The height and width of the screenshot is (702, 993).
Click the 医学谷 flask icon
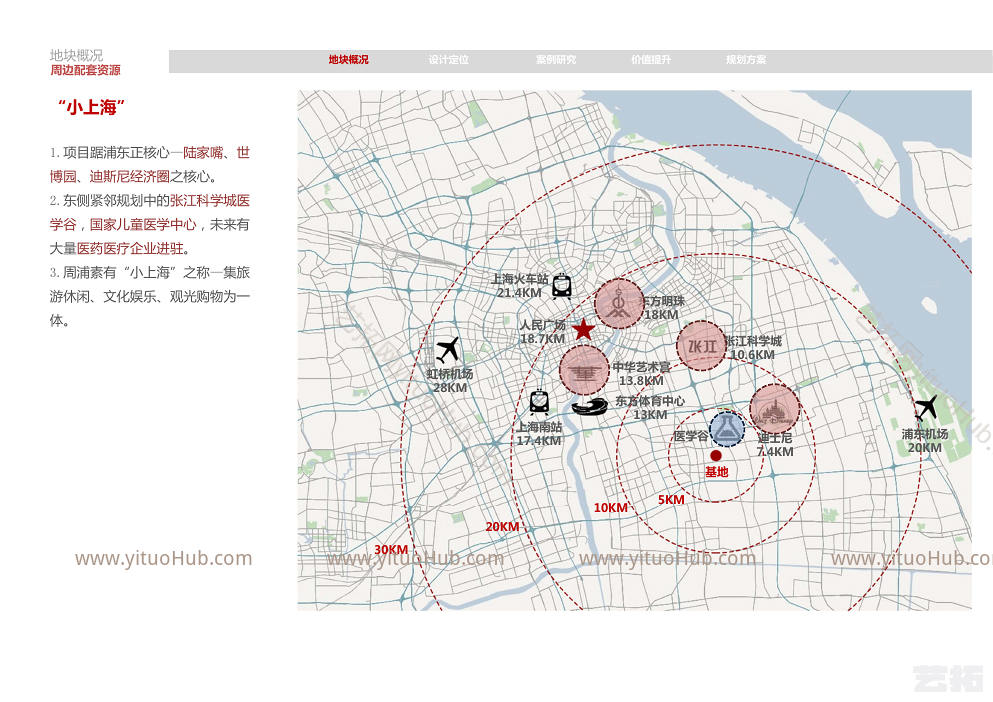pyautogui.click(x=727, y=429)
